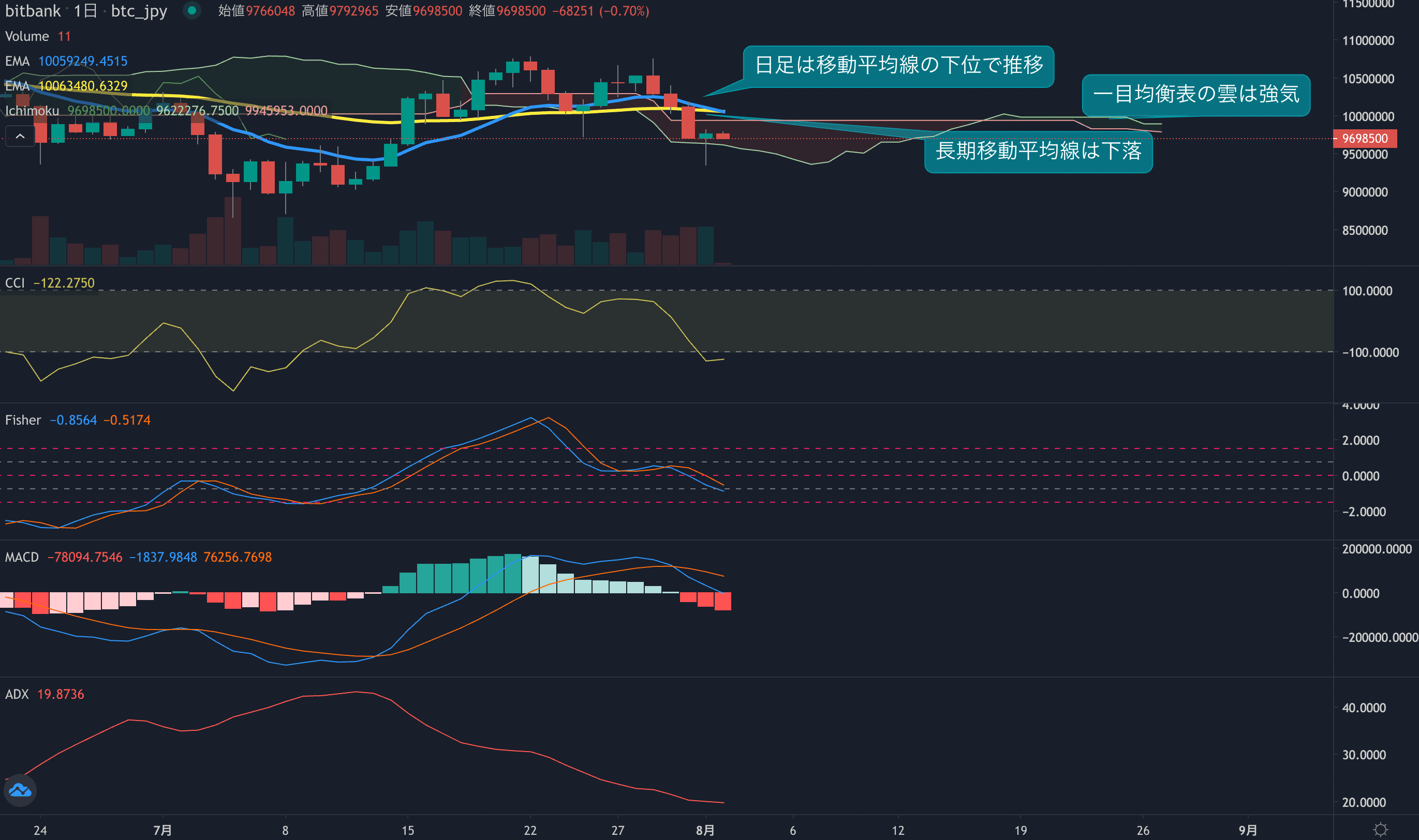Collapse the indicator legend with chevron button
This screenshot has width=1419, height=840.
pos(20,137)
